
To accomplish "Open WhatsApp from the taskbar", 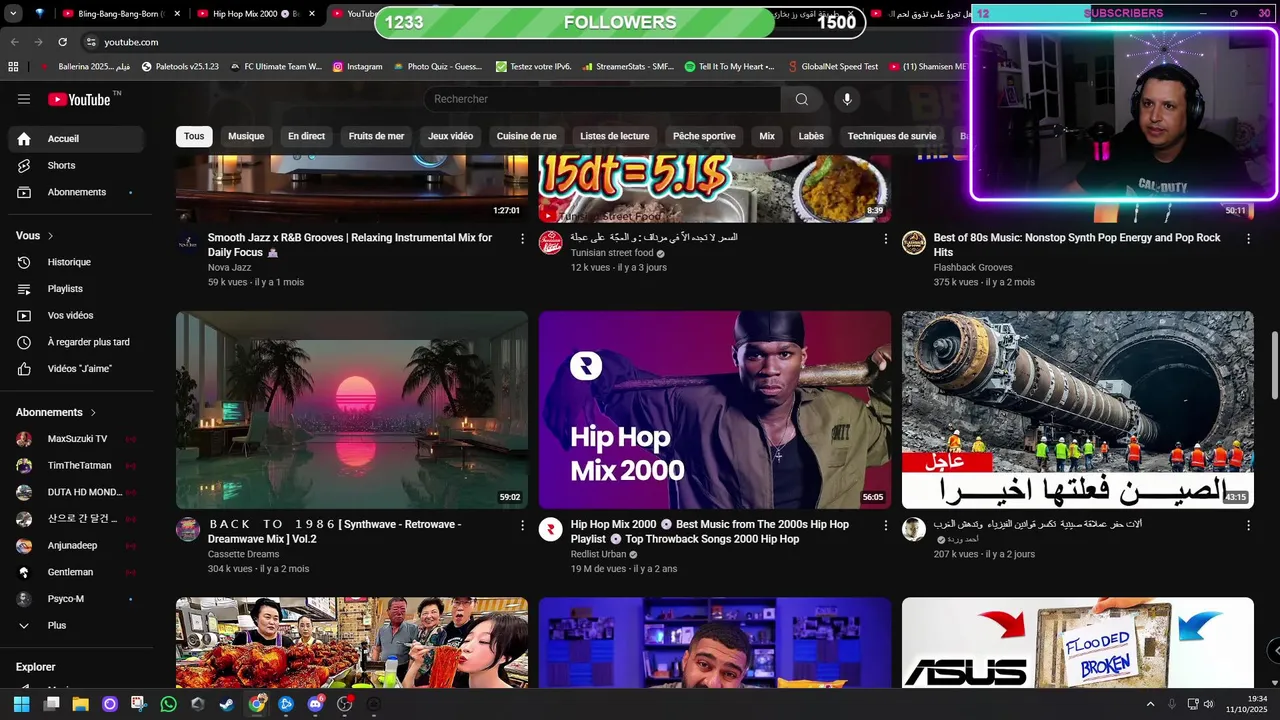I will [x=168, y=704].
